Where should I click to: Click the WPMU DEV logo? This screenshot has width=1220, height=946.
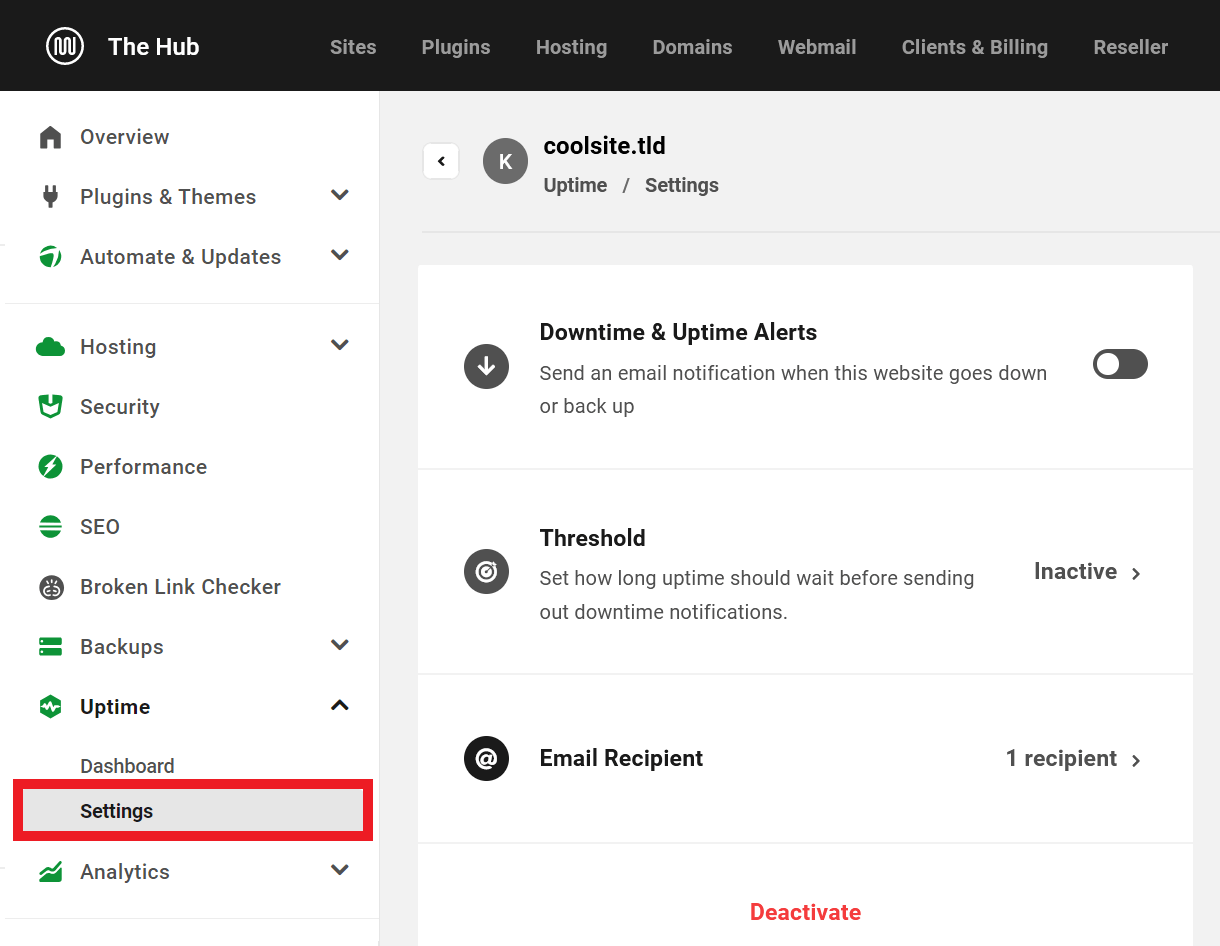tap(64, 45)
